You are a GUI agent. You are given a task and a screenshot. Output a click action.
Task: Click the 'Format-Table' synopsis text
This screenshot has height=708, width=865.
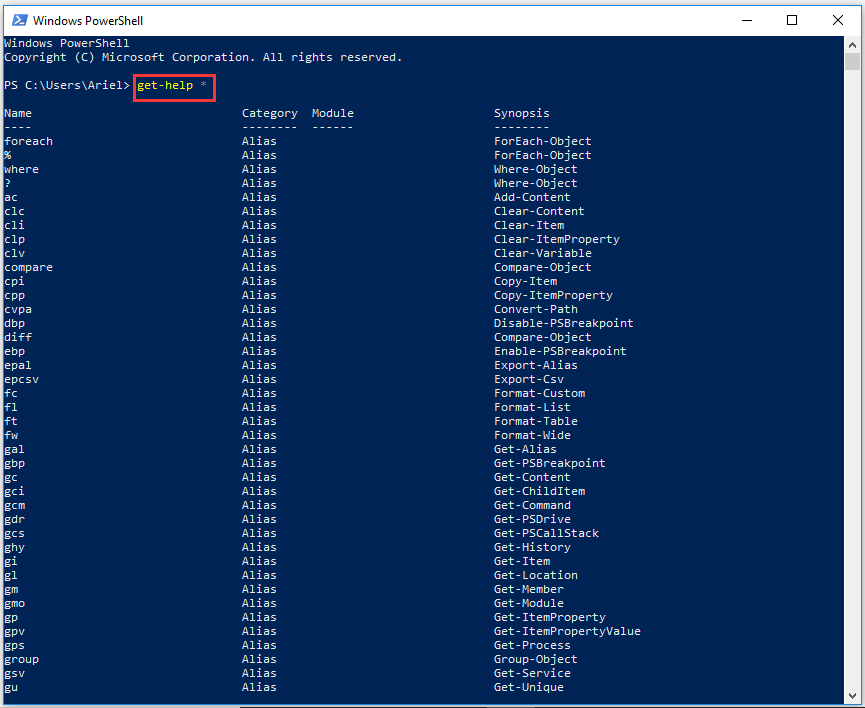(x=536, y=422)
